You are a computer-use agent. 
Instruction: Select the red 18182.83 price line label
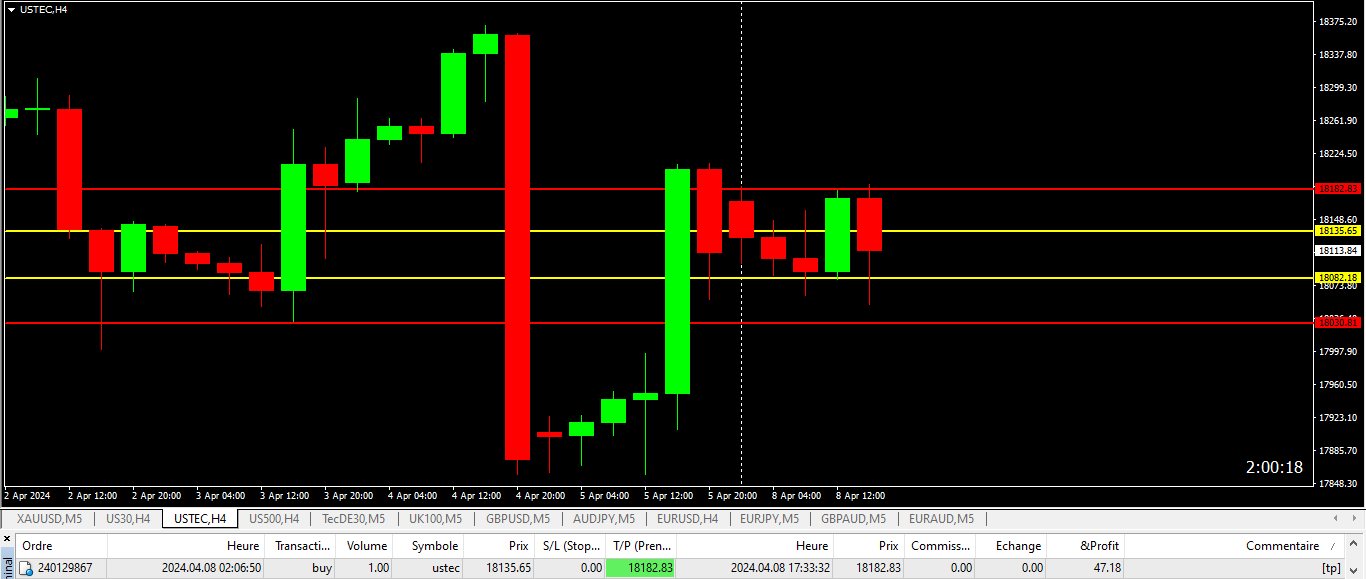pos(1338,188)
